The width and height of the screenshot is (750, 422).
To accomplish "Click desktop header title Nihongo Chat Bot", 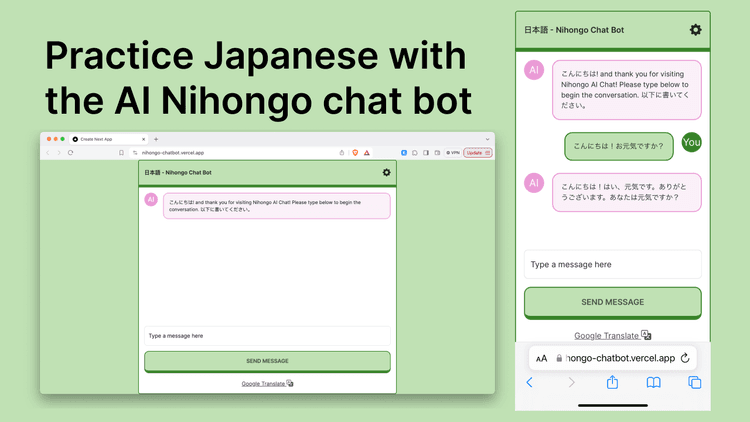I will (x=178, y=172).
